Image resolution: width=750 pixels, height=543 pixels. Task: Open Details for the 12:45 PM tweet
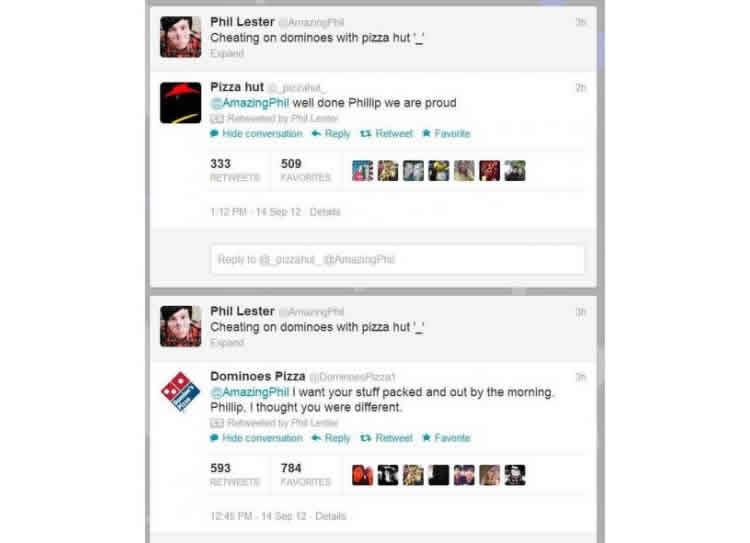pyautogui.click(x=331, y=516)
